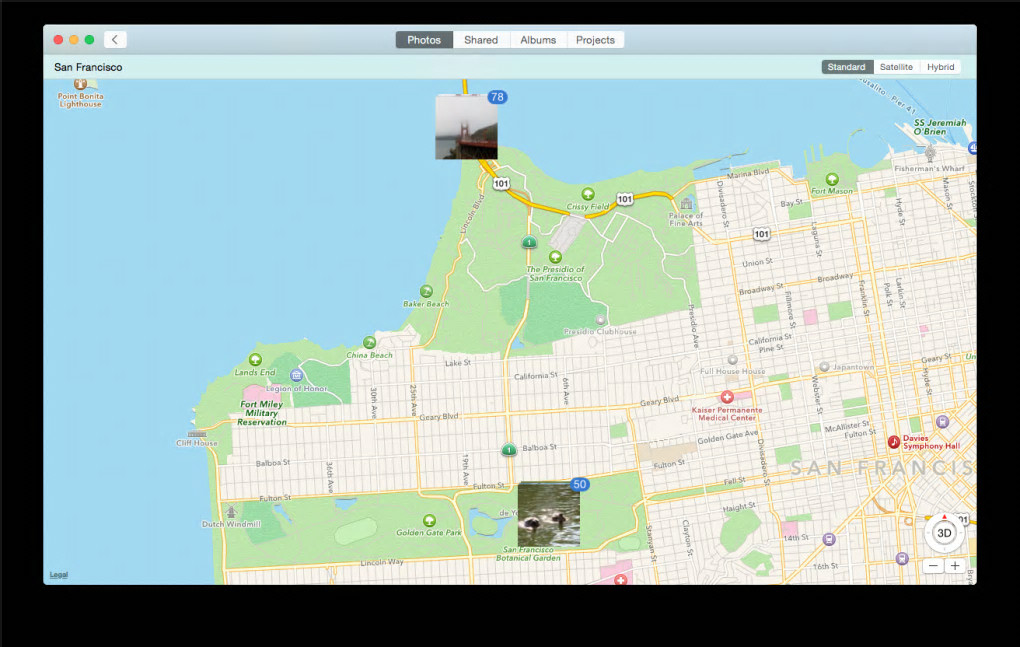Click the Point Bonita Lighthouse icon

[80, 84]
